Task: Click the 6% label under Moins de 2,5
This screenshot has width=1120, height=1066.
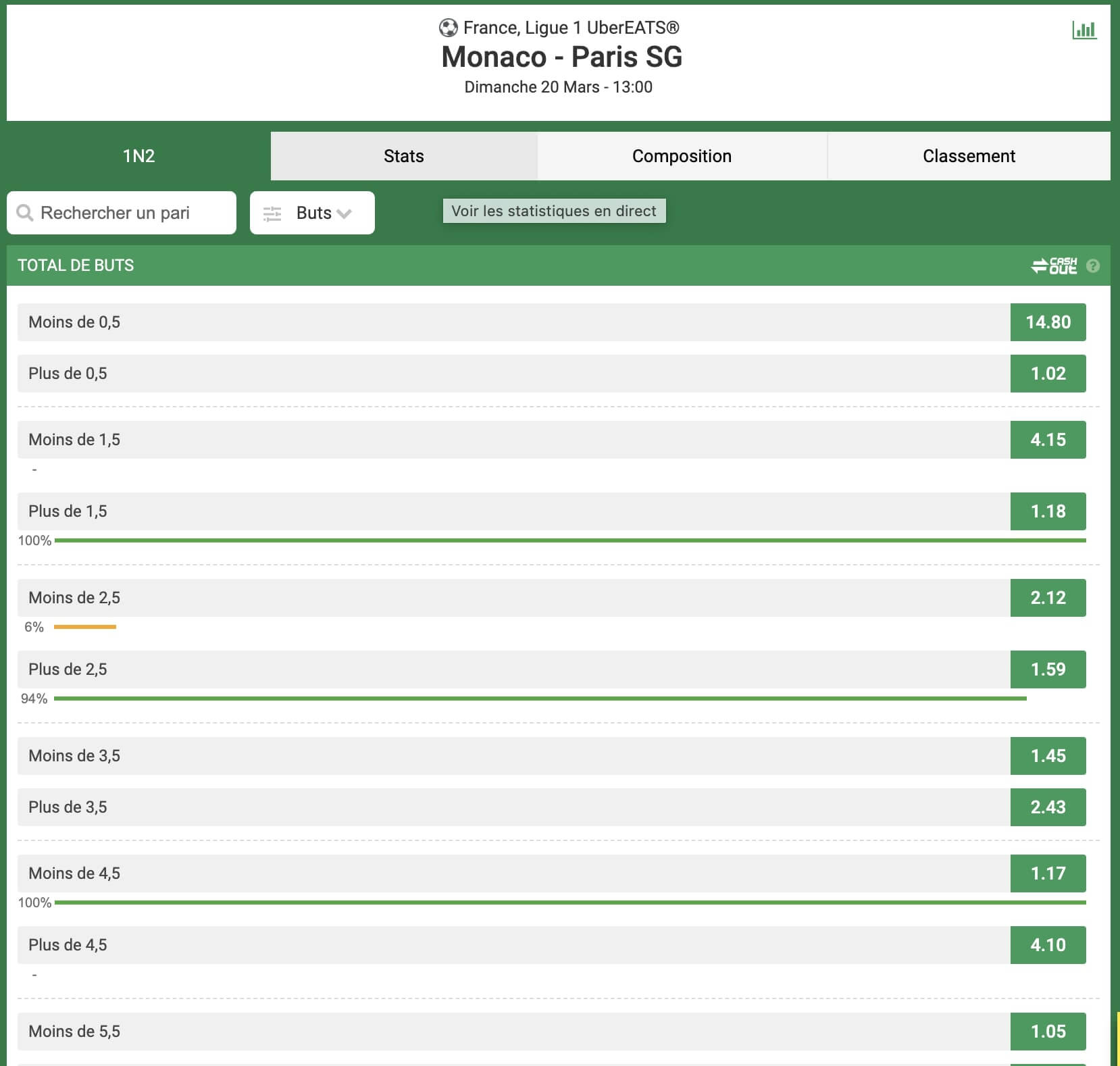Action: point(34,627)
